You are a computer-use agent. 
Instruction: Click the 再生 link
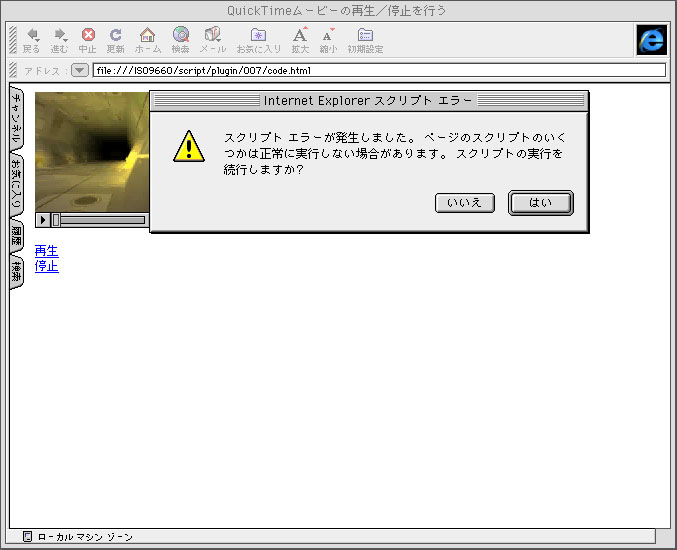pyautogui.click(x=46, y=251)
